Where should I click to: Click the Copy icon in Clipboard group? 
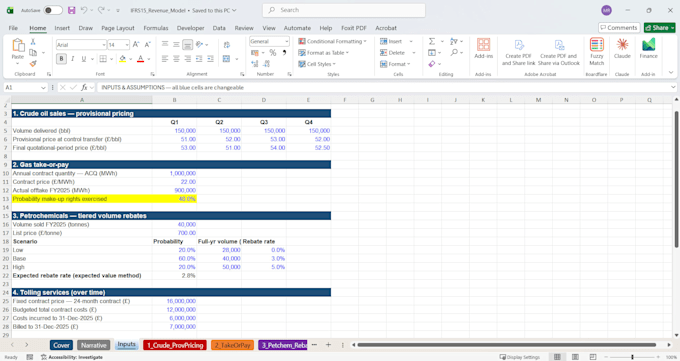(33, 53)
